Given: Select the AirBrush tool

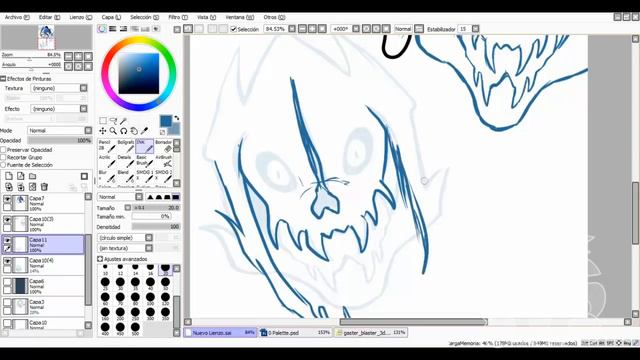Looking at the screenshot, I should point(163,162).
